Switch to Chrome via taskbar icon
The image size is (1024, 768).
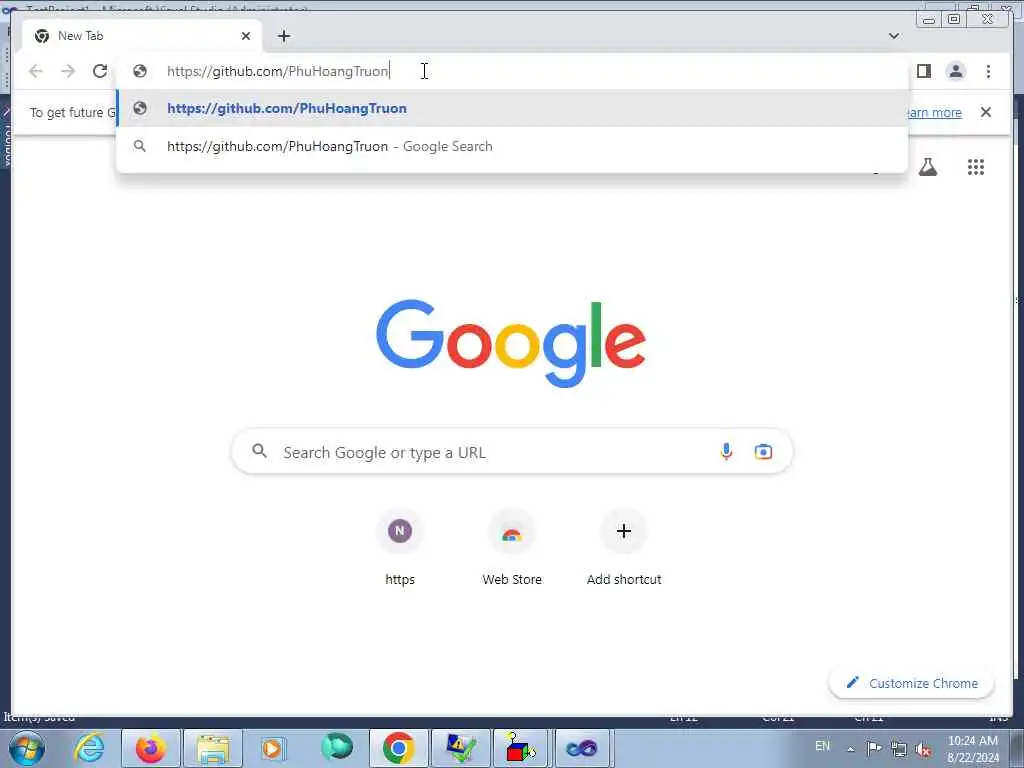(398, 748)
